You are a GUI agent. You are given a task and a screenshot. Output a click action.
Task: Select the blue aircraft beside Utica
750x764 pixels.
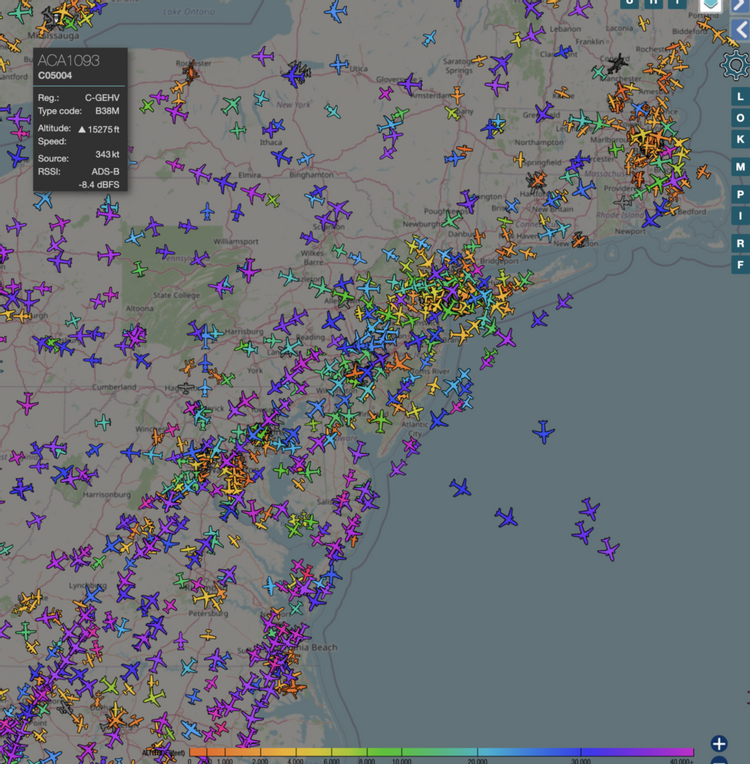339,64
